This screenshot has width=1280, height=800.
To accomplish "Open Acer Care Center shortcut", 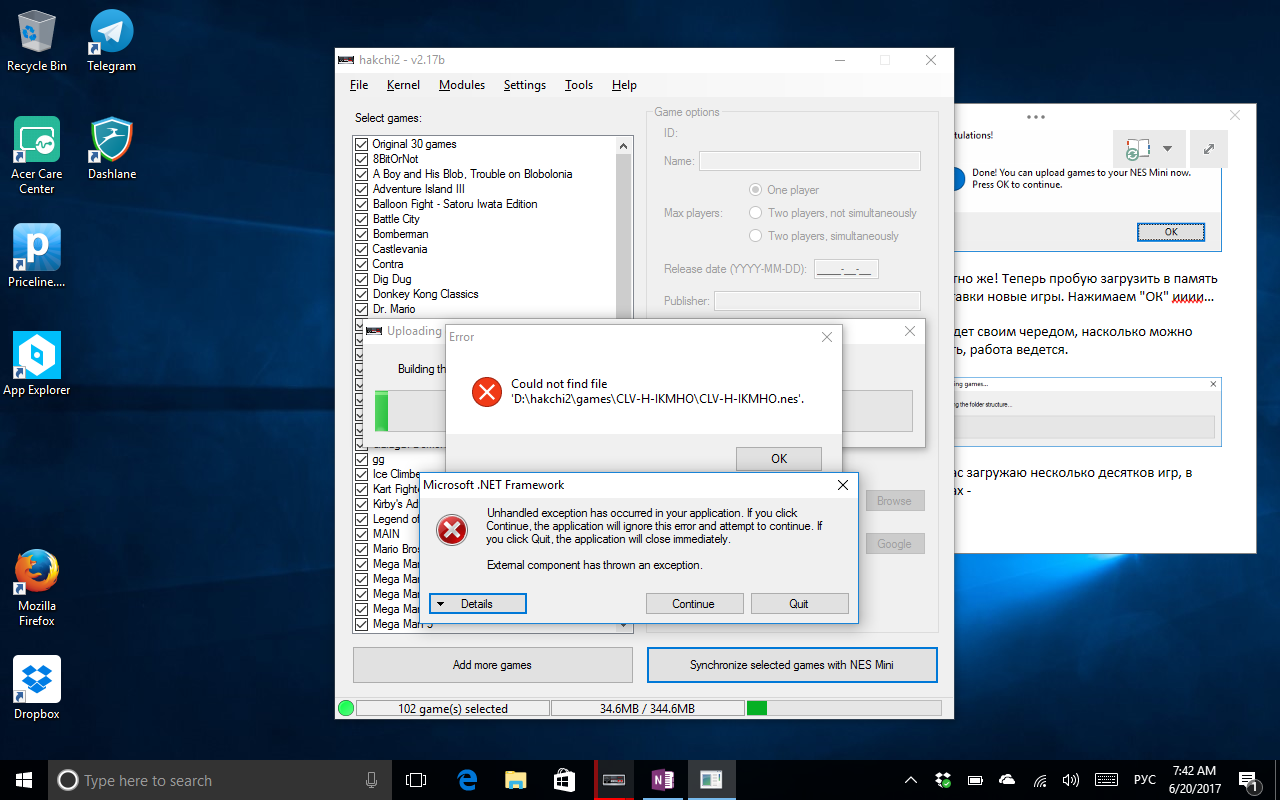I will 37,156.
